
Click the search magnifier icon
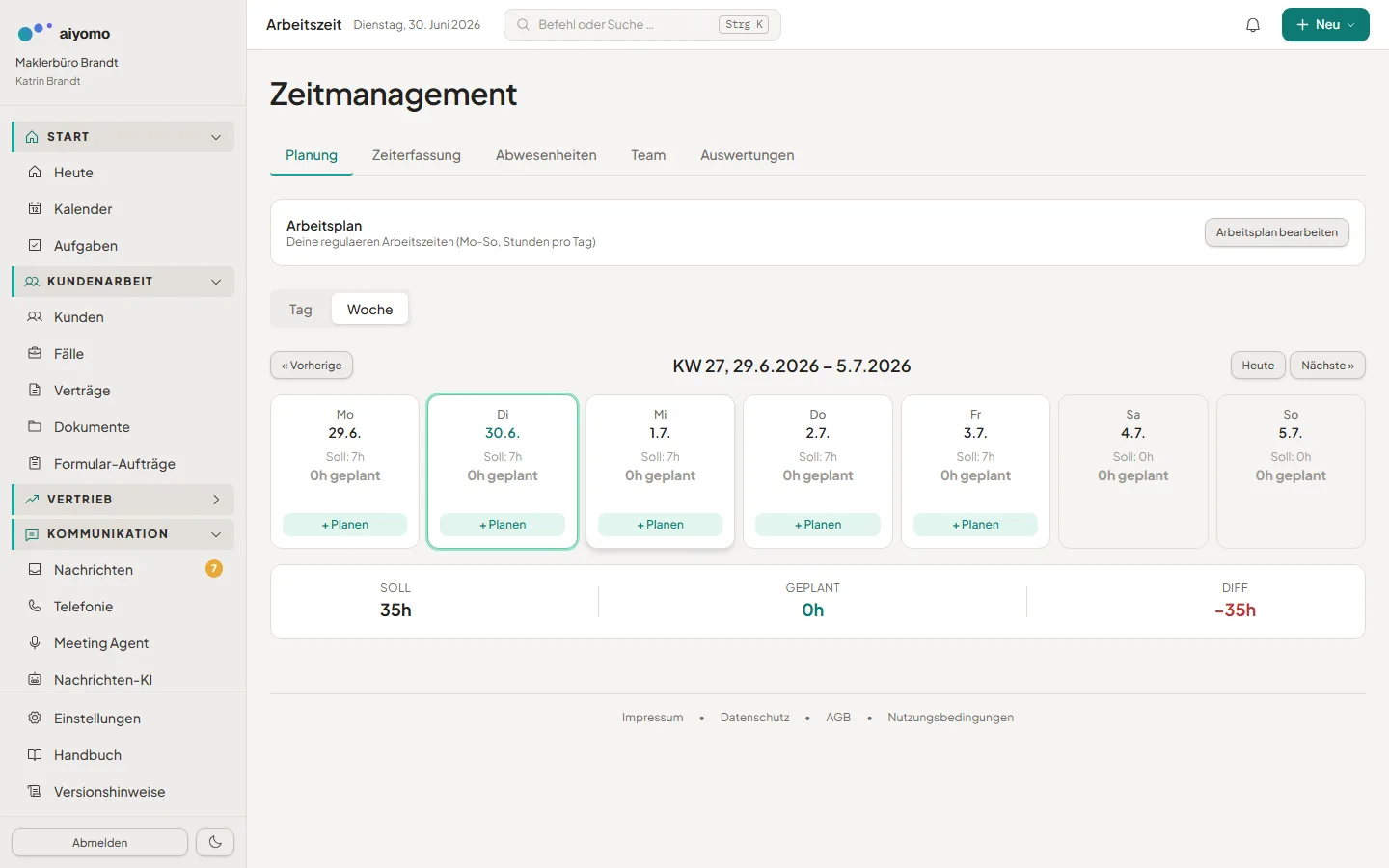523,25
